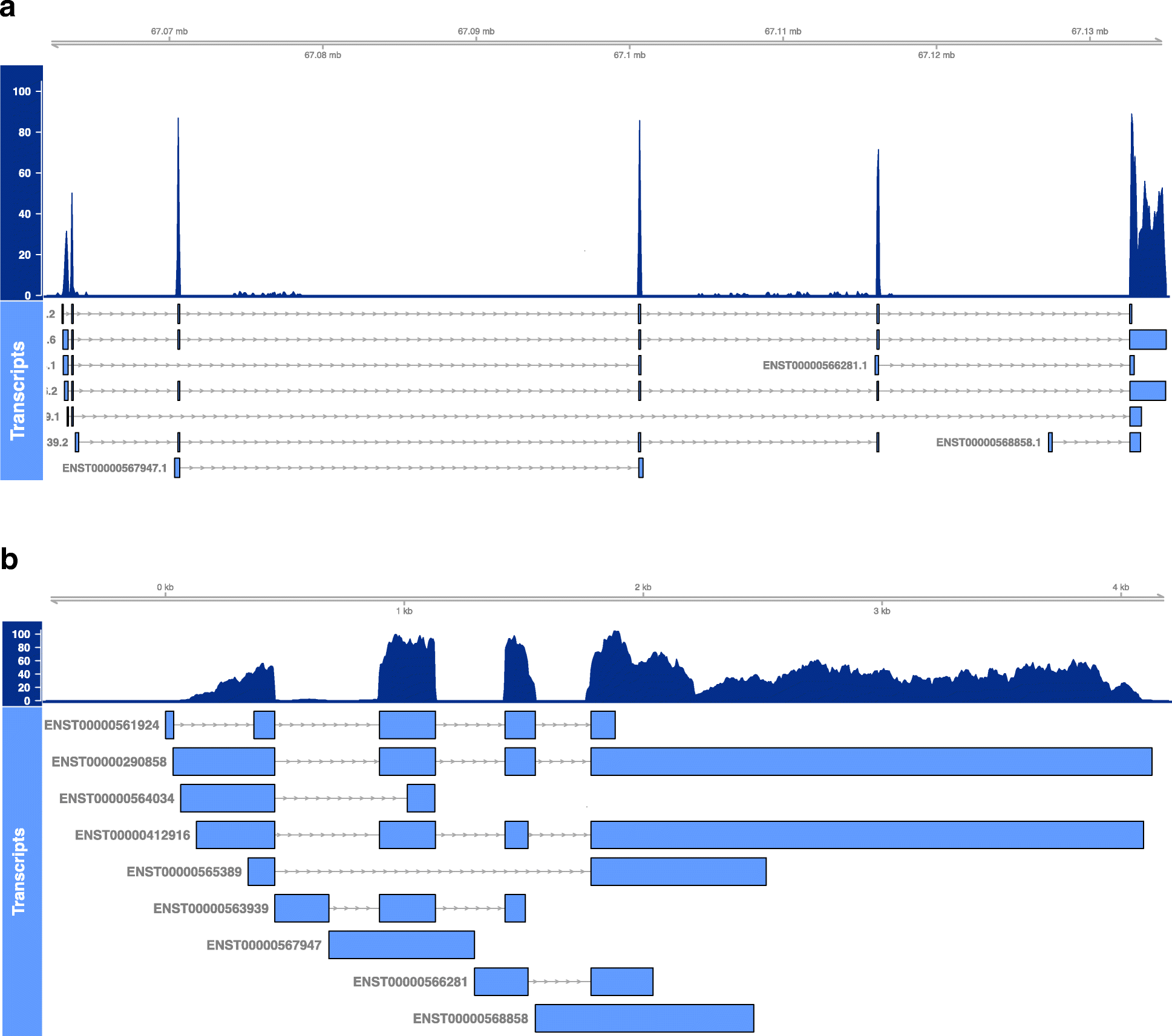Click the 0 kb axis label

pyautogui.click(x=165, y=587)
